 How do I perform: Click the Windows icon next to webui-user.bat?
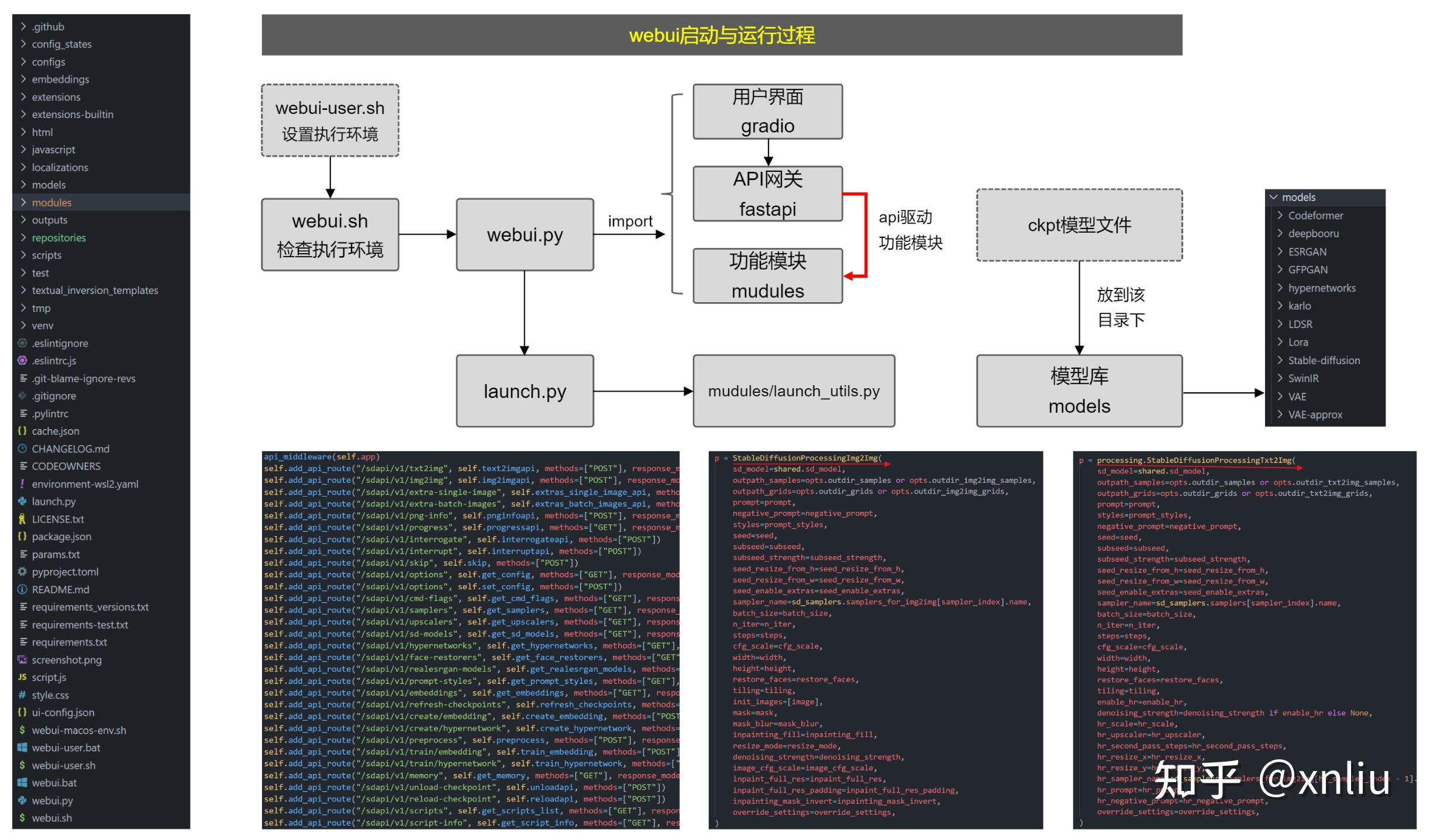click(22, 748)
